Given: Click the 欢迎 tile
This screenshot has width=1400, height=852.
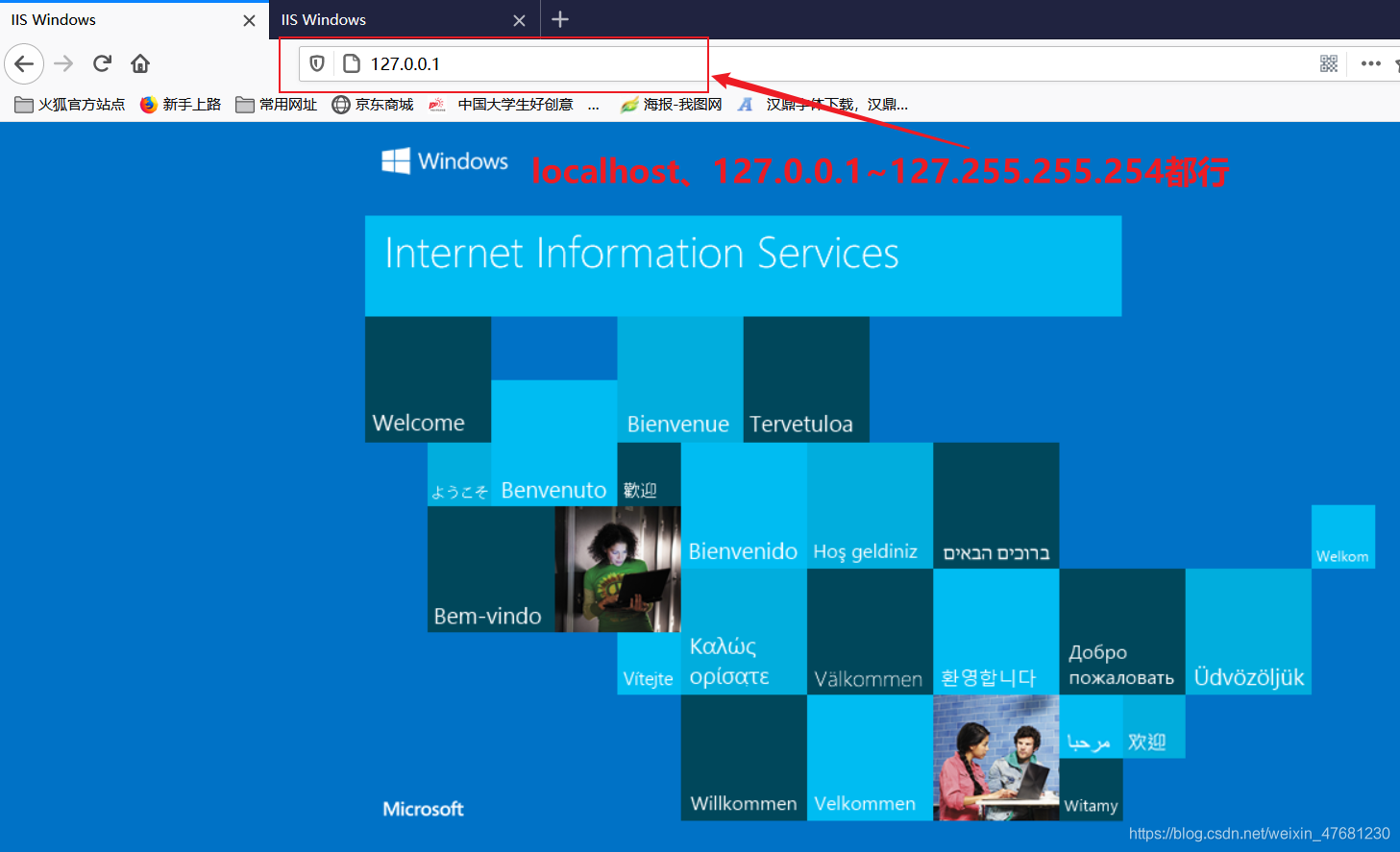Looking at the screenshot, I should tap(1154, 726).
